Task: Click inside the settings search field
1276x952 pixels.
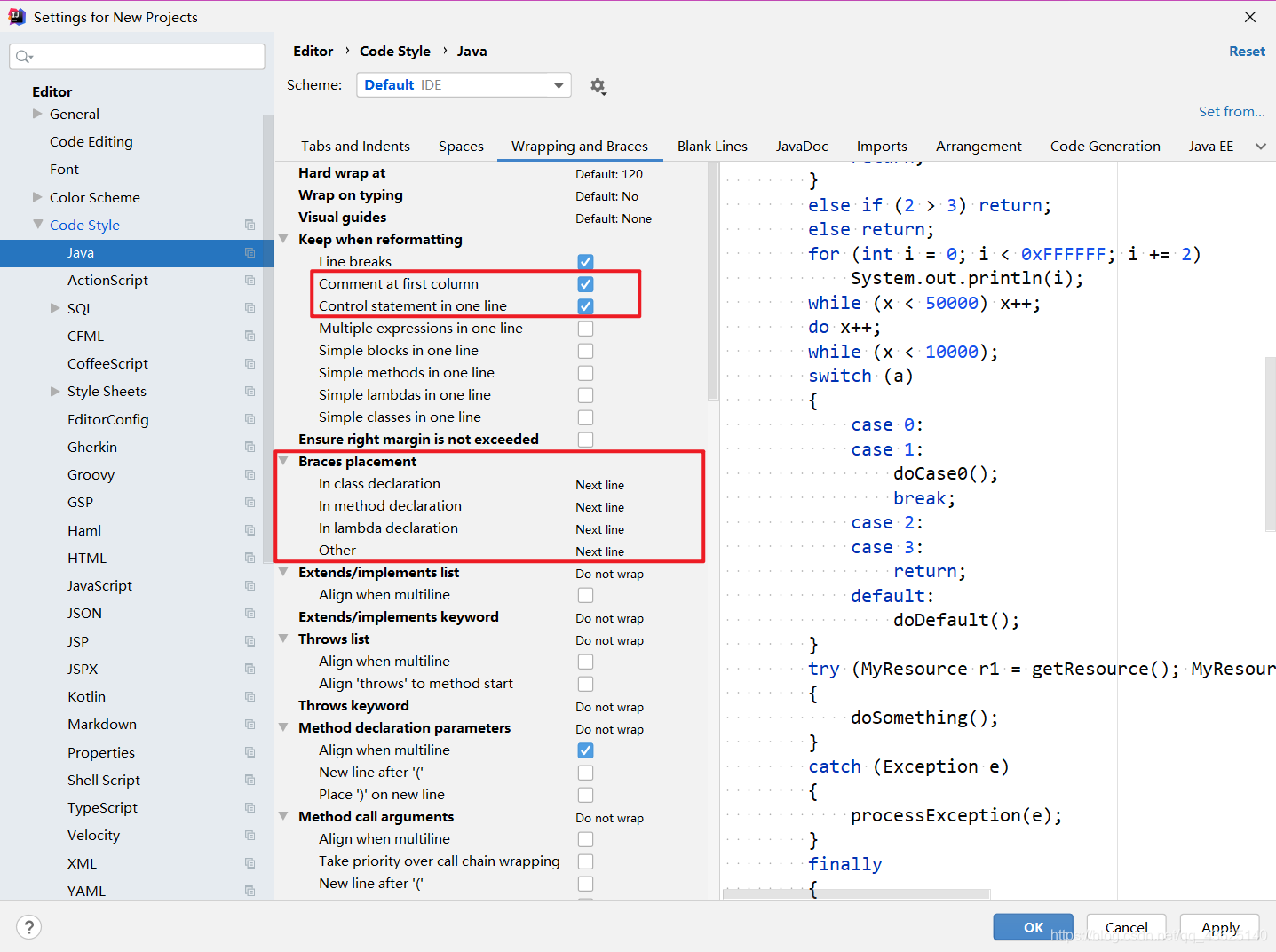Action: pyautogui.click(x=133, y=56)
